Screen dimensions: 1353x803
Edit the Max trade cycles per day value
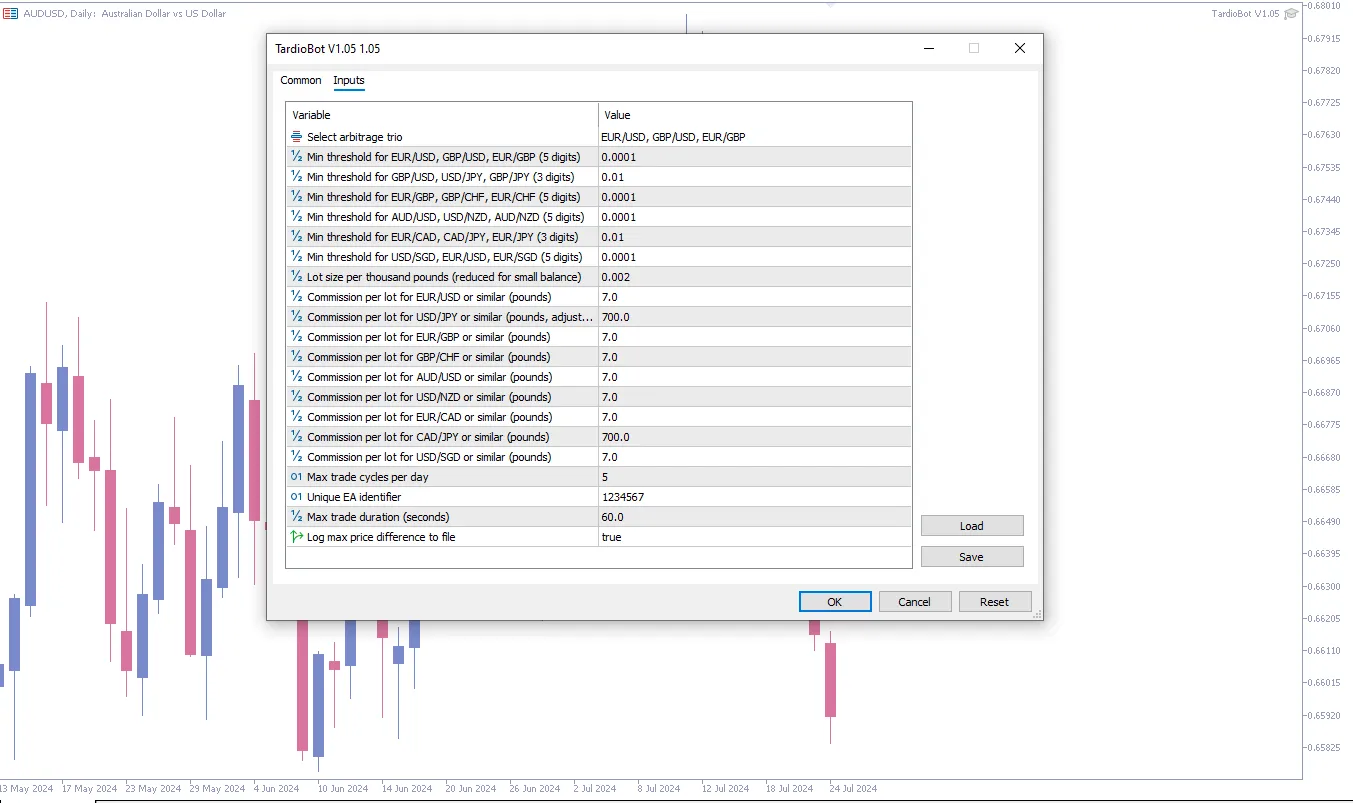tap(754, 477)
